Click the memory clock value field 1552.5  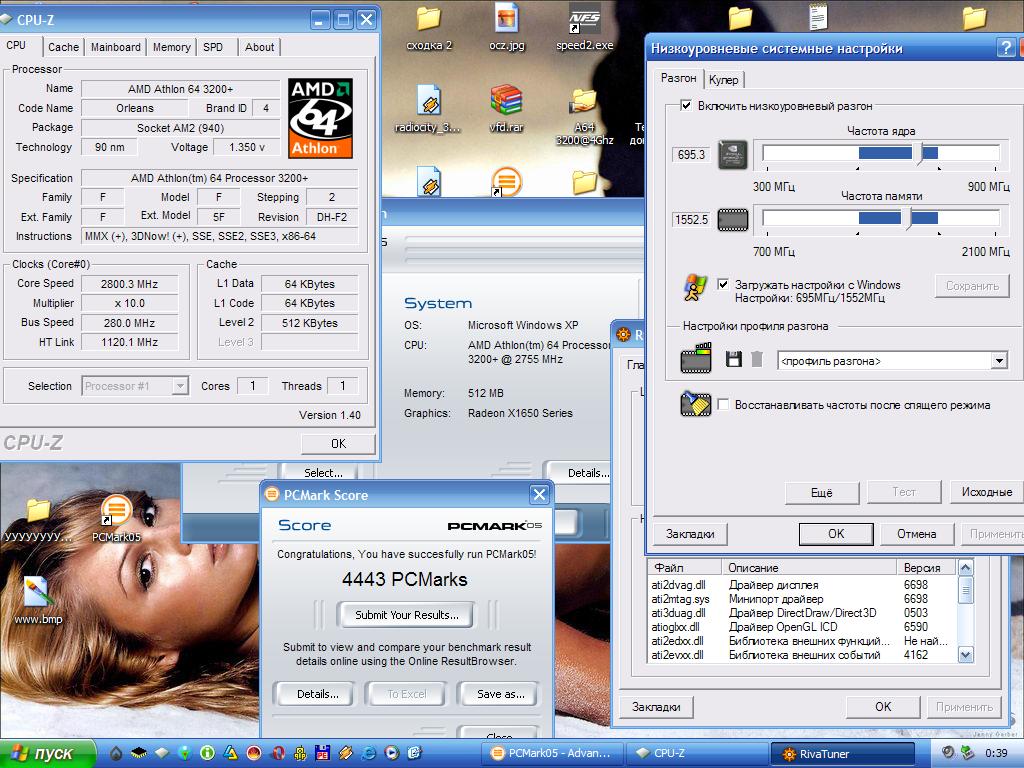point(691,219)
